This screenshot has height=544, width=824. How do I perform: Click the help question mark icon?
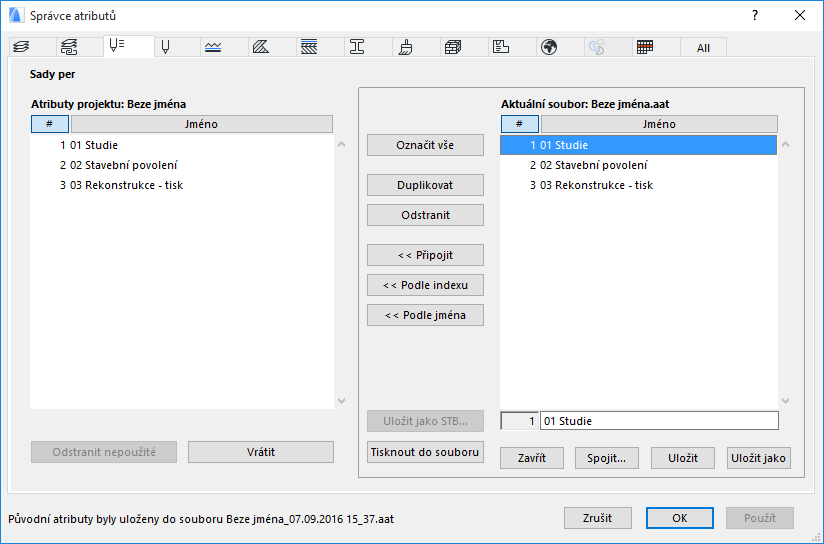click(755, 15)
